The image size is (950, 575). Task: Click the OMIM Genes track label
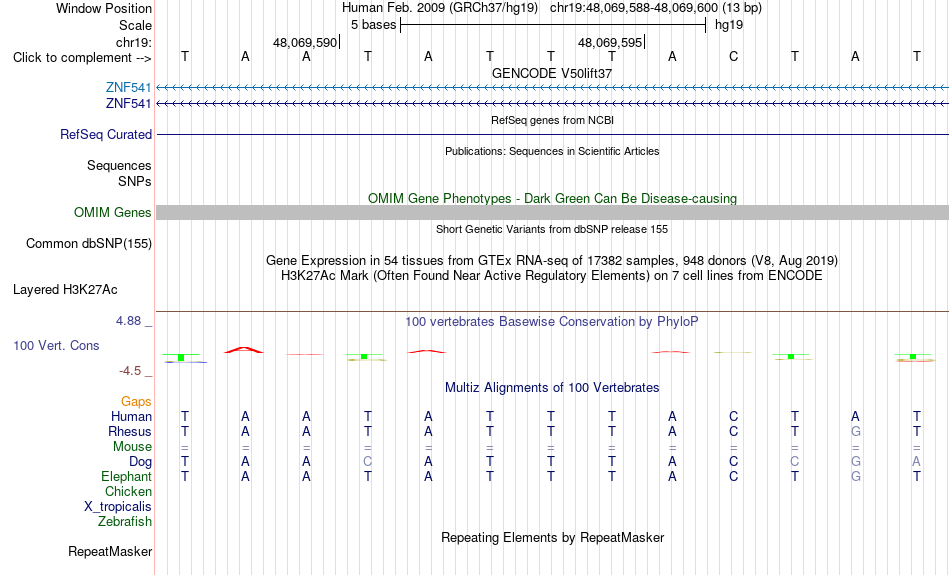(113, 213)
